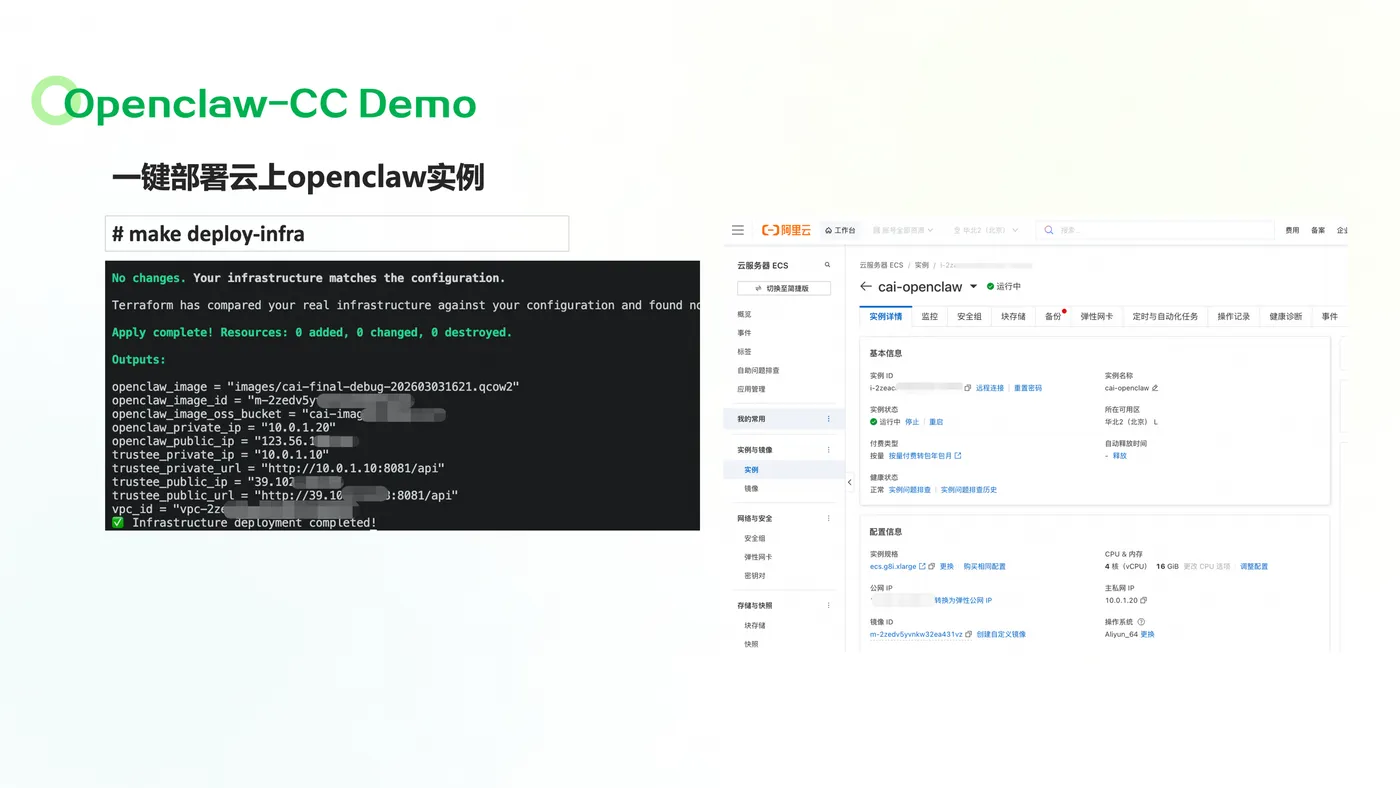Expand the dropdown arrow next to cai-openclaw title
This screenshot has height=788, width=1400.
point(974,287)
